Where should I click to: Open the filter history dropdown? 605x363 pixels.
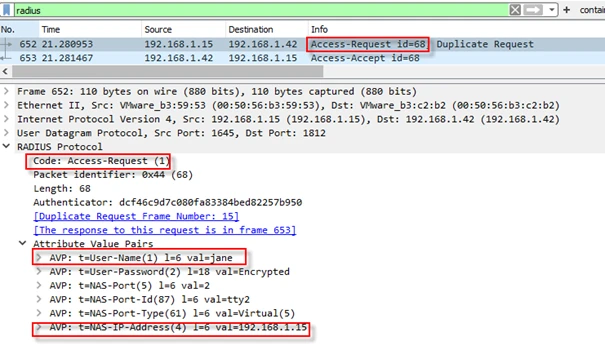[x=552, y=10]
